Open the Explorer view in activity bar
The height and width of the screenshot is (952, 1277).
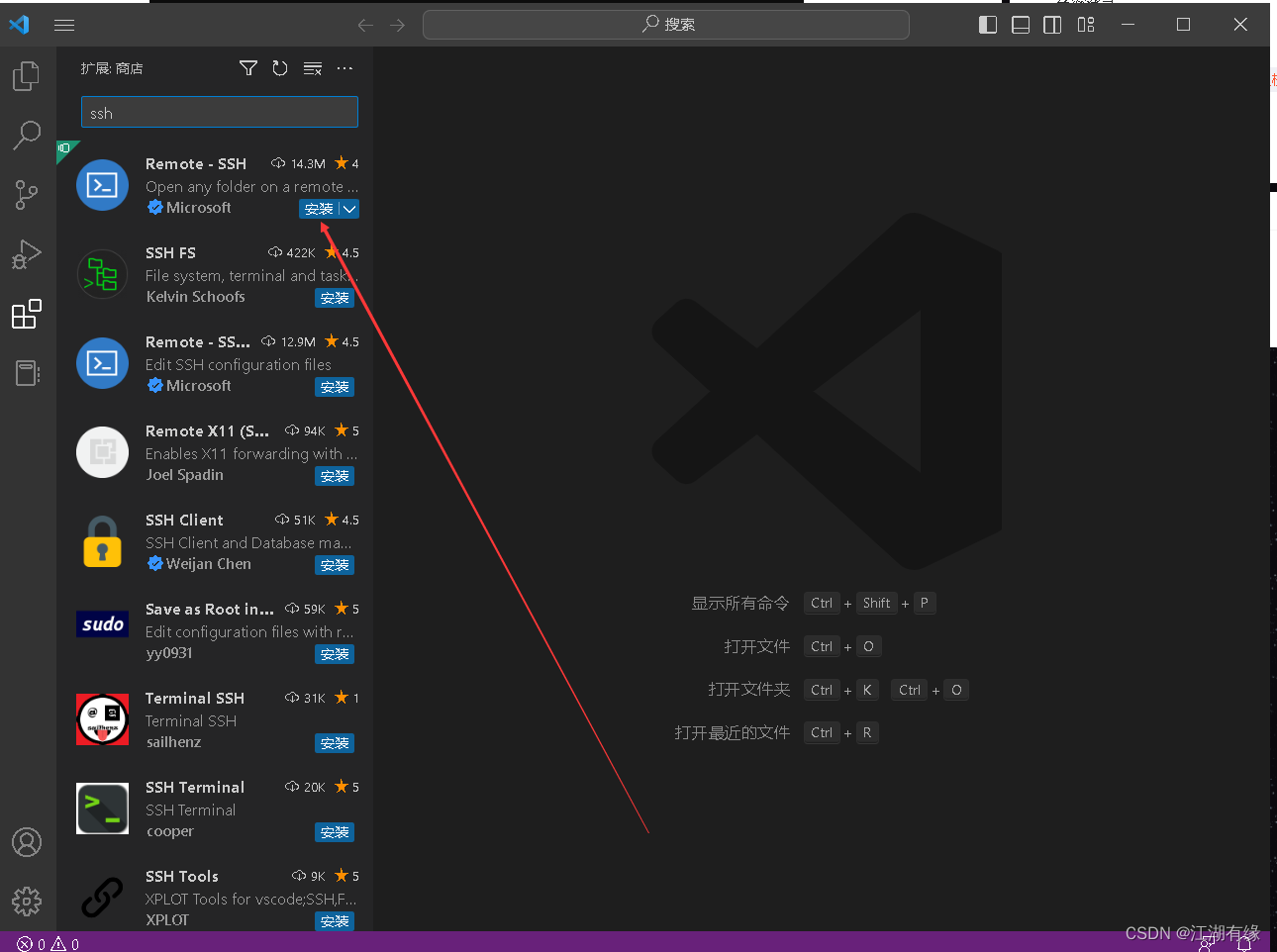pyautogui.click(x=27, y=76)
